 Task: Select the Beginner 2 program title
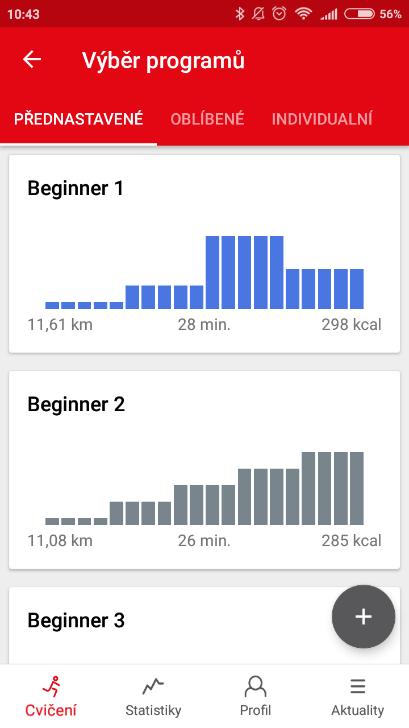[x=76, y=404]
